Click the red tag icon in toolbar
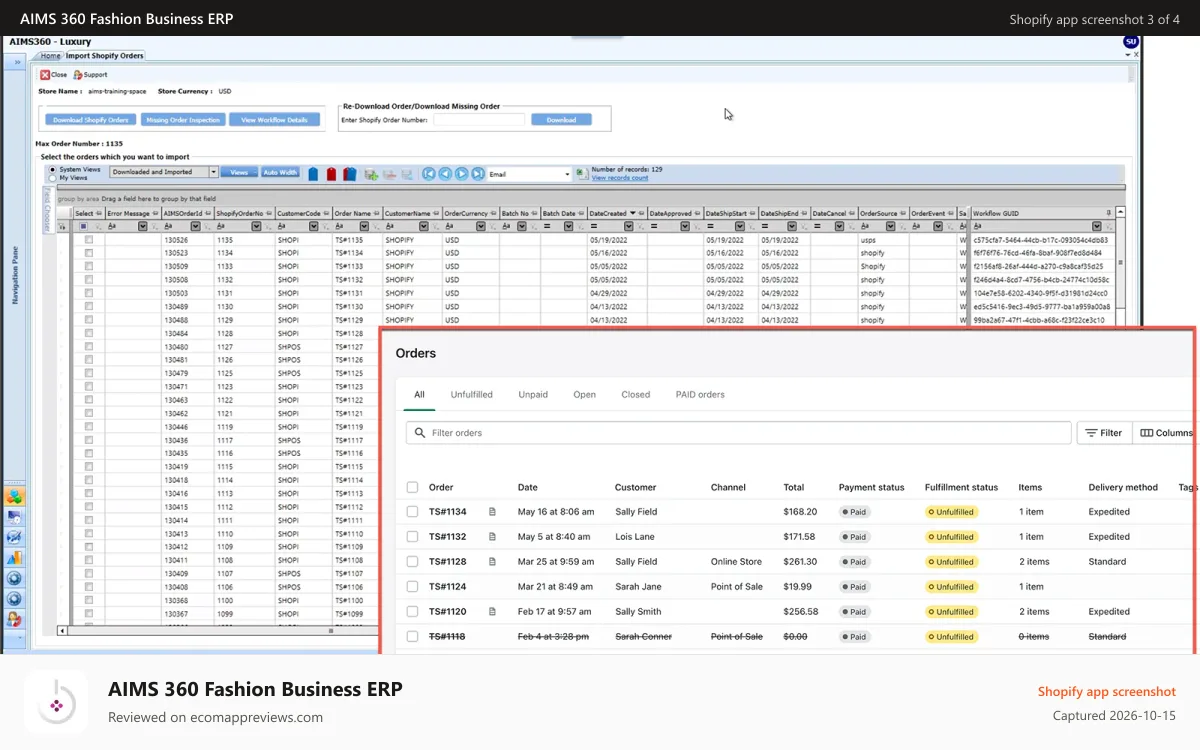 tap(331, 174)
